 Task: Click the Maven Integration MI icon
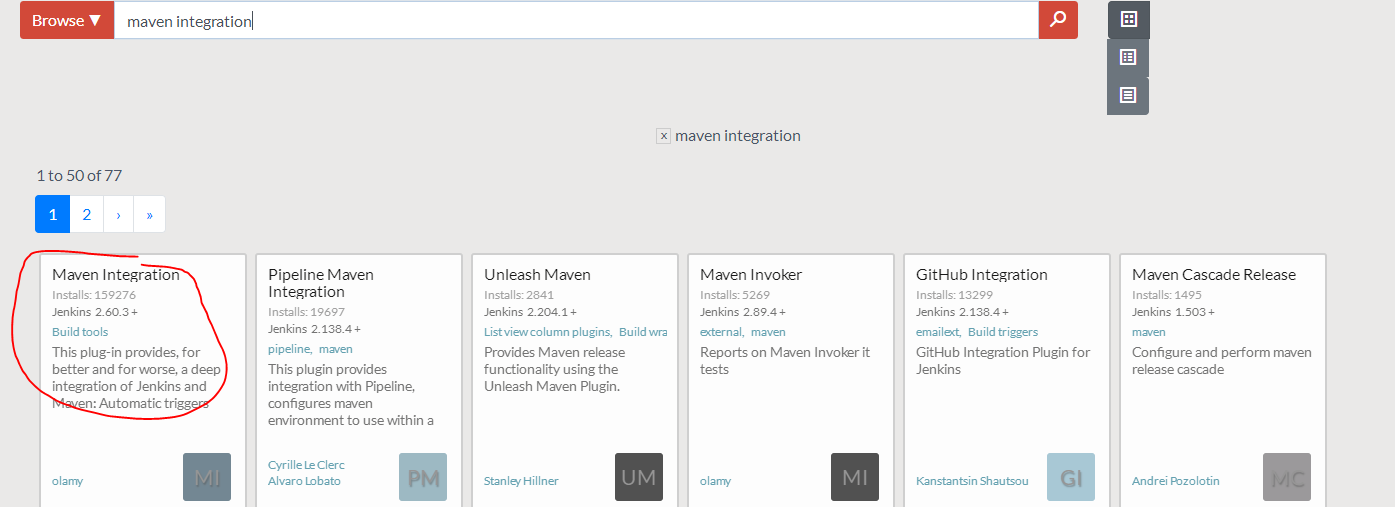[207, 477]
